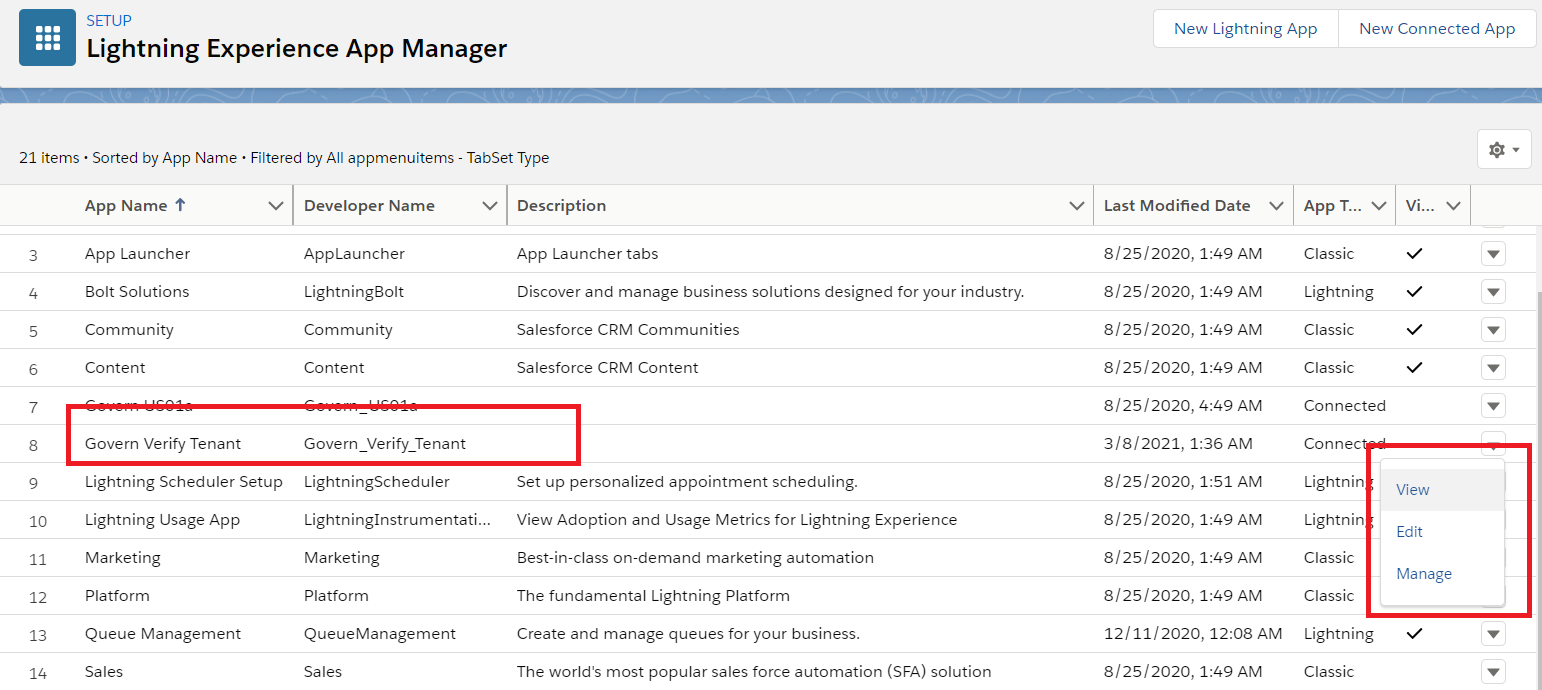This screenshot has height=690, width=1542.
Task: Click 'The fundamental Lightning Platform' description
Action: pyautogui.click(x=653, y=596)
